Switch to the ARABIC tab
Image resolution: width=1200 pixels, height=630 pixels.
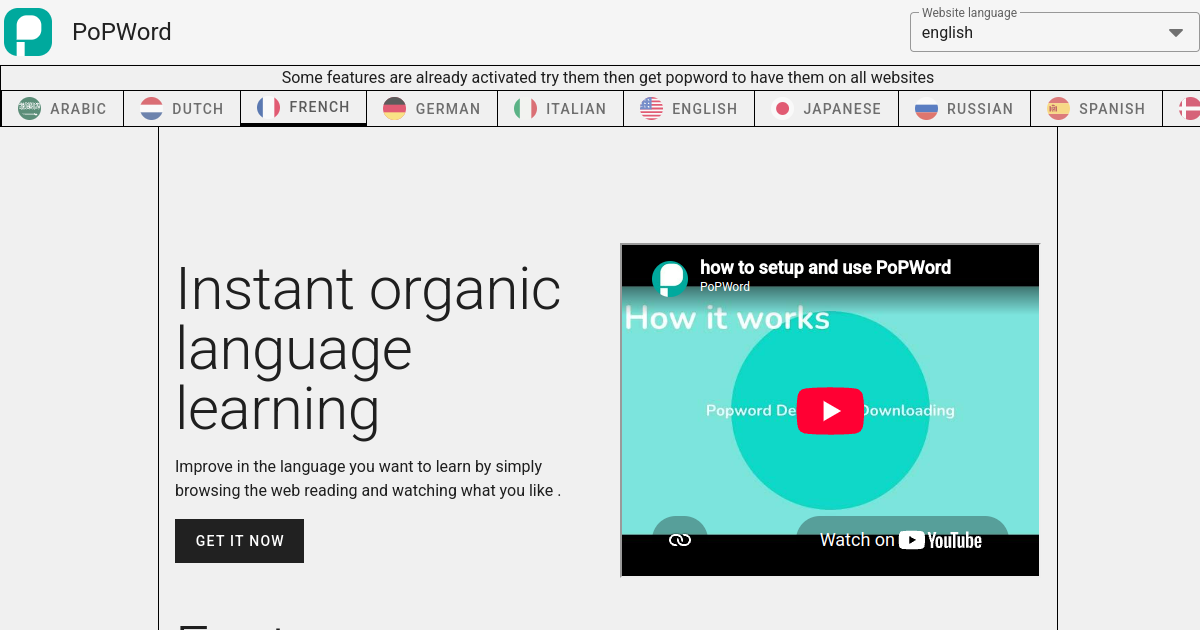pyautogui.click(x=62, y=109)
